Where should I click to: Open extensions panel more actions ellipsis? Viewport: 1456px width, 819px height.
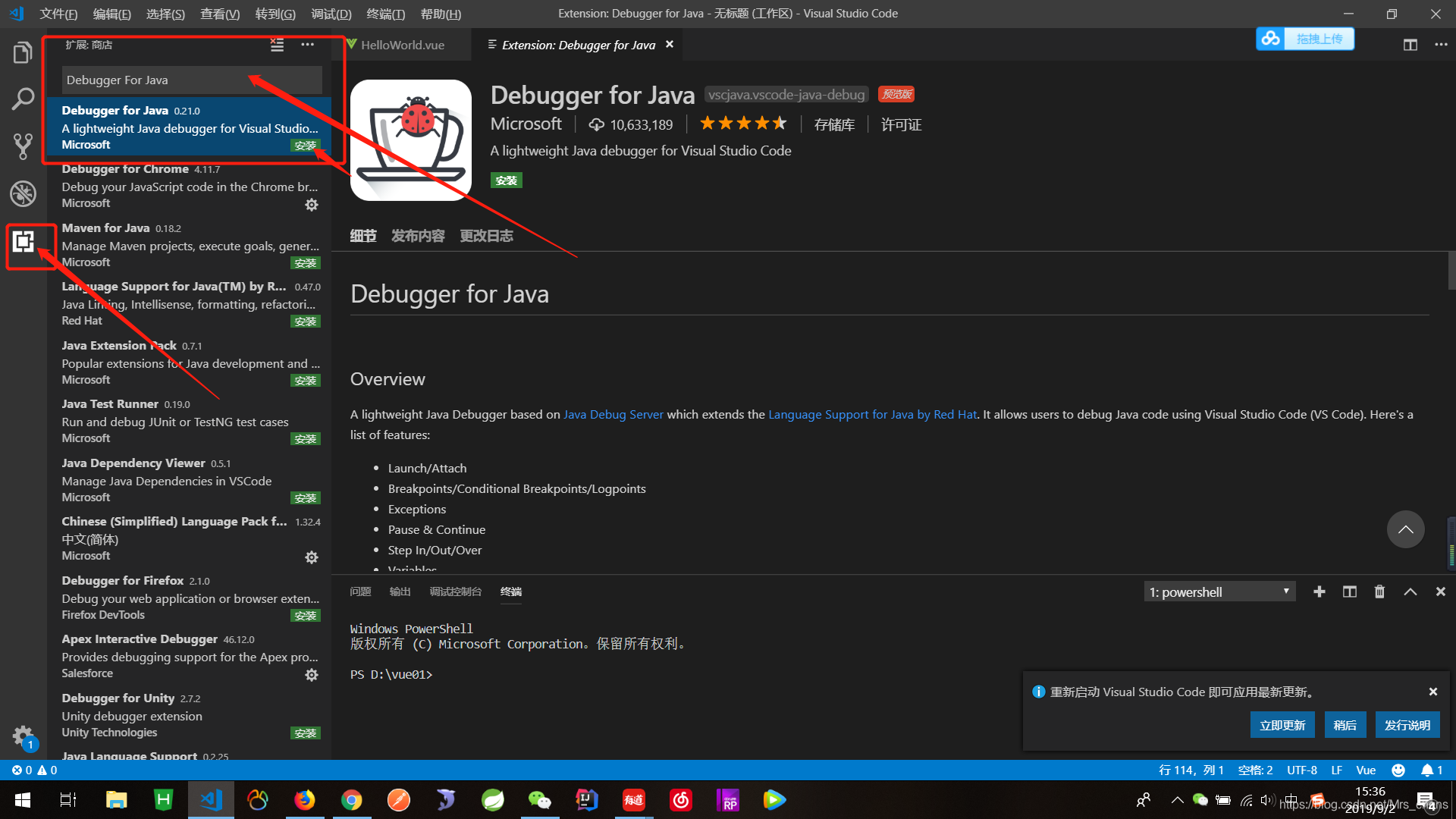(x=307, y=45)
